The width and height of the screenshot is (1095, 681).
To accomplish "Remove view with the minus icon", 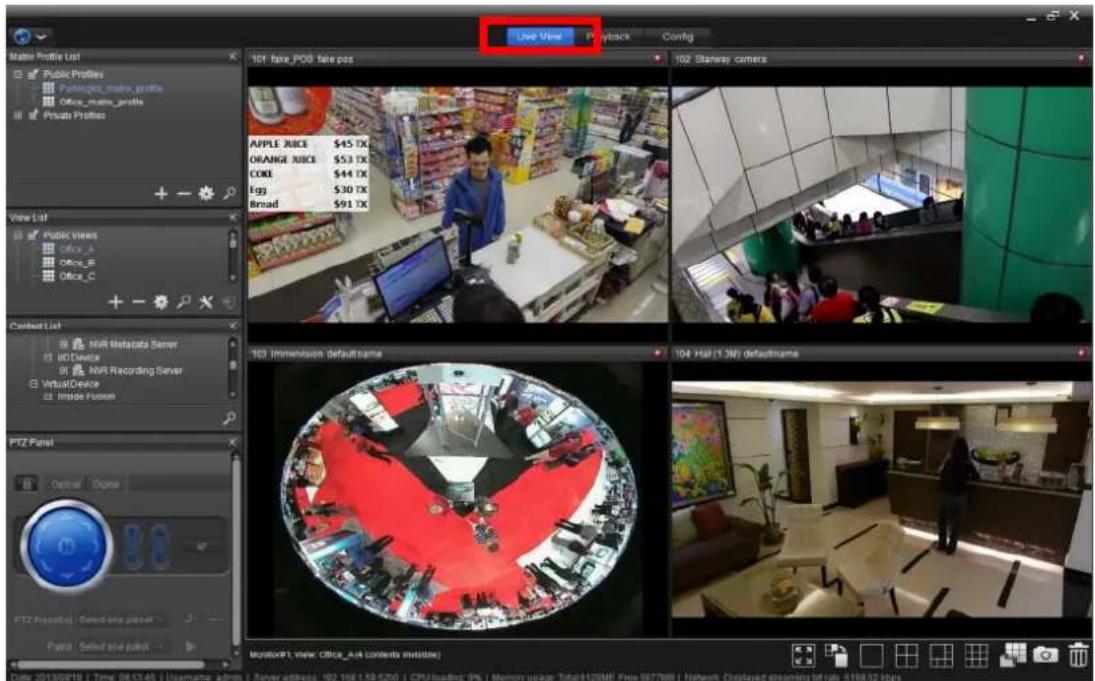I will (x=138, y=302).
